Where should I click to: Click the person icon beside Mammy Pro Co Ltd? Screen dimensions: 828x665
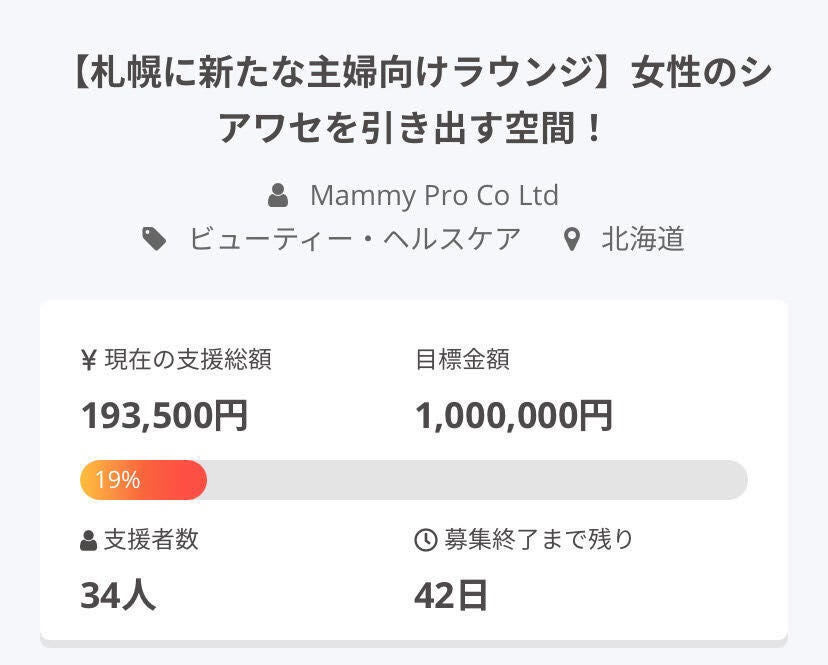(278, 194)
